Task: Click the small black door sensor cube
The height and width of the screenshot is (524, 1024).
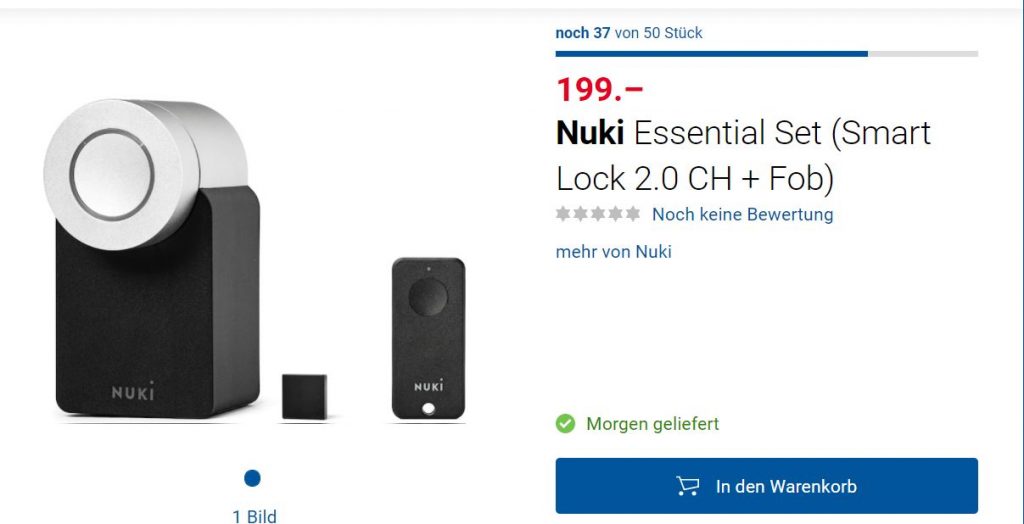Action: pyautogui.click(x=302, y=397)
